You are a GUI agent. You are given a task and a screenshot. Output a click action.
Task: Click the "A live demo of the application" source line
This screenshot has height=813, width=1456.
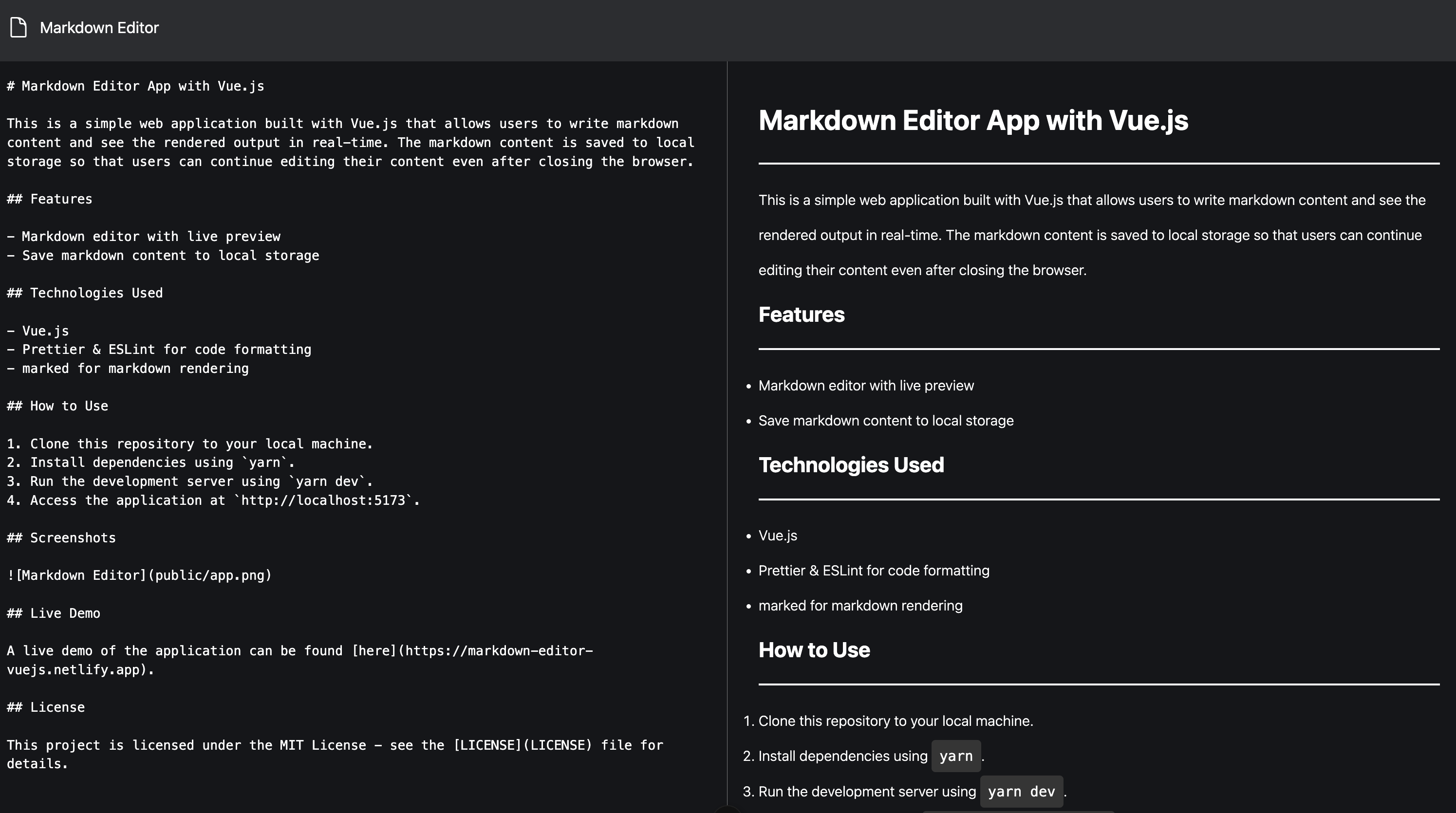tap(300, 660)
